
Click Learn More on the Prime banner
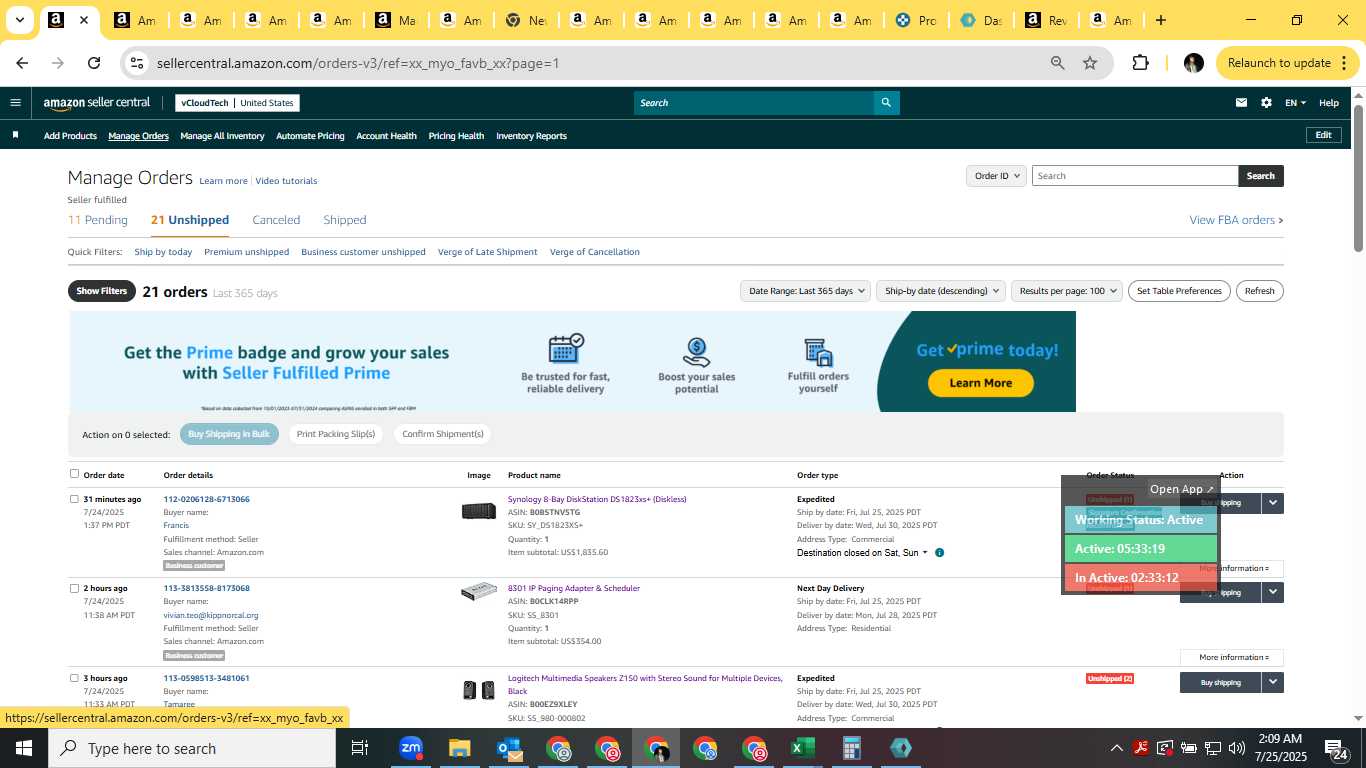click(x=980, y=383)
